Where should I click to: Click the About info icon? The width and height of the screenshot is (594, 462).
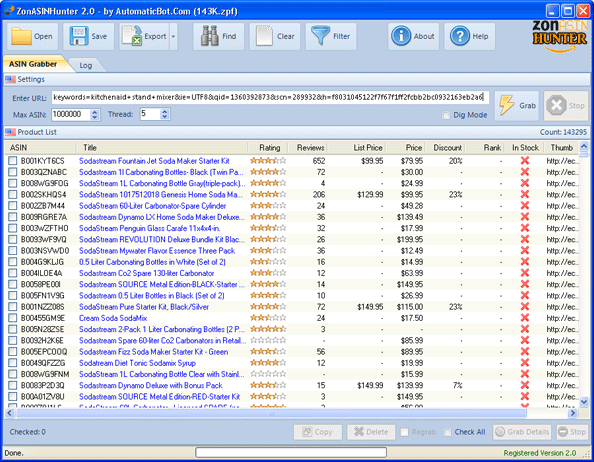click(x=401, y=36)
